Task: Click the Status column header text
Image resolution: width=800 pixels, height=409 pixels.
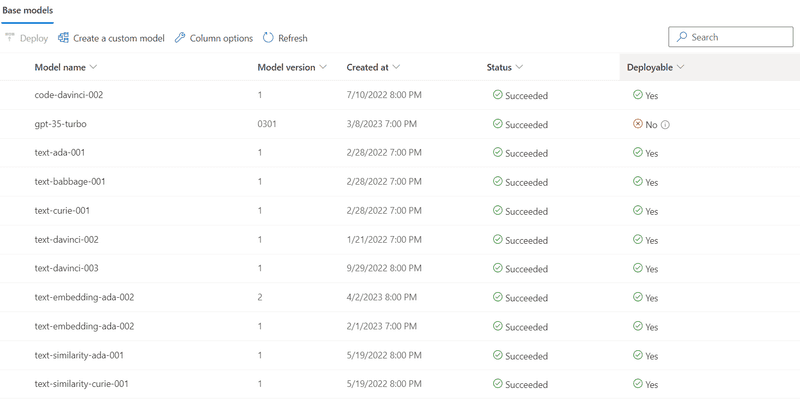Action: coord(499,67)
